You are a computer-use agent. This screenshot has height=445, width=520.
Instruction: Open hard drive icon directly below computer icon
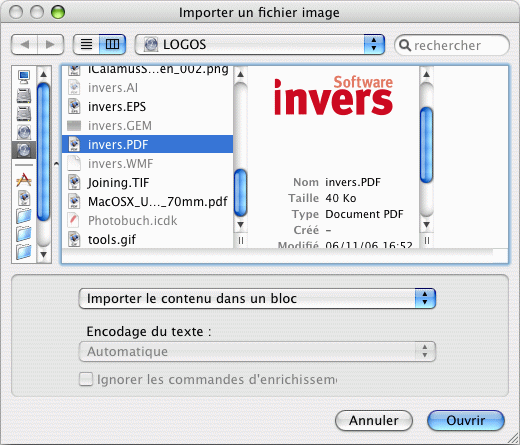click(24, 96)
